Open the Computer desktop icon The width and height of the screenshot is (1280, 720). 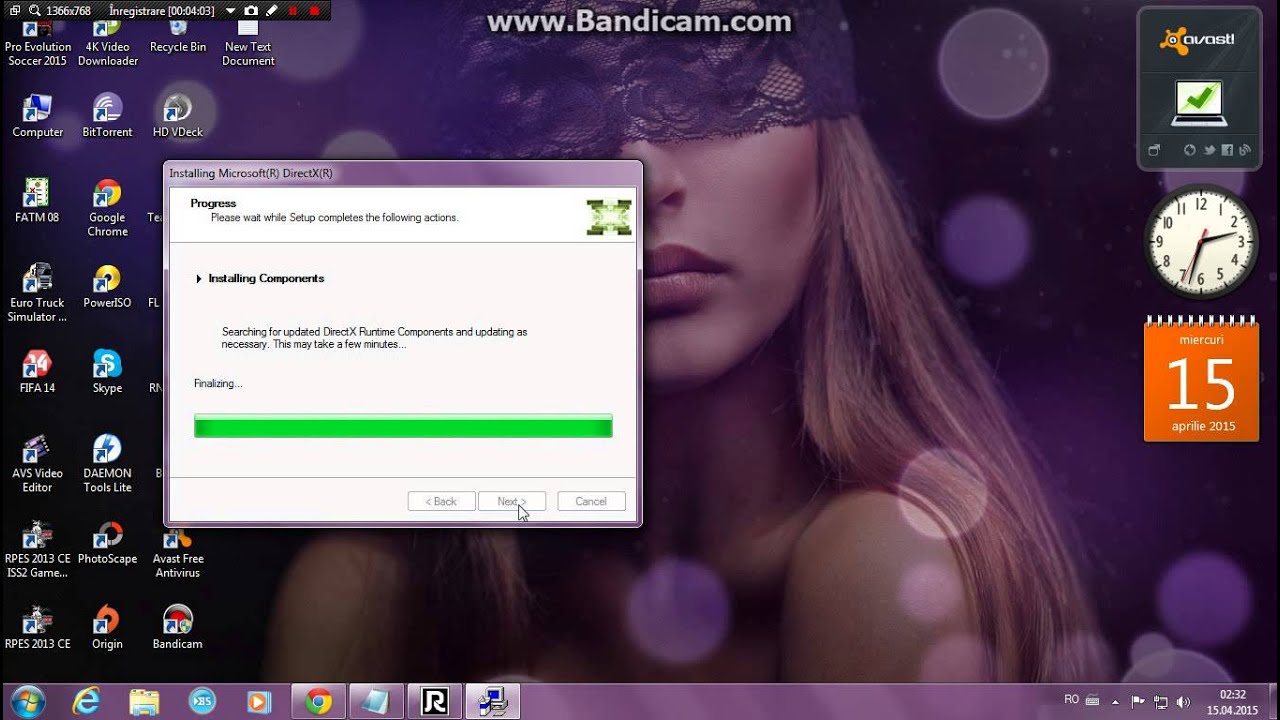pyautogui.click(x=37, y=116)
